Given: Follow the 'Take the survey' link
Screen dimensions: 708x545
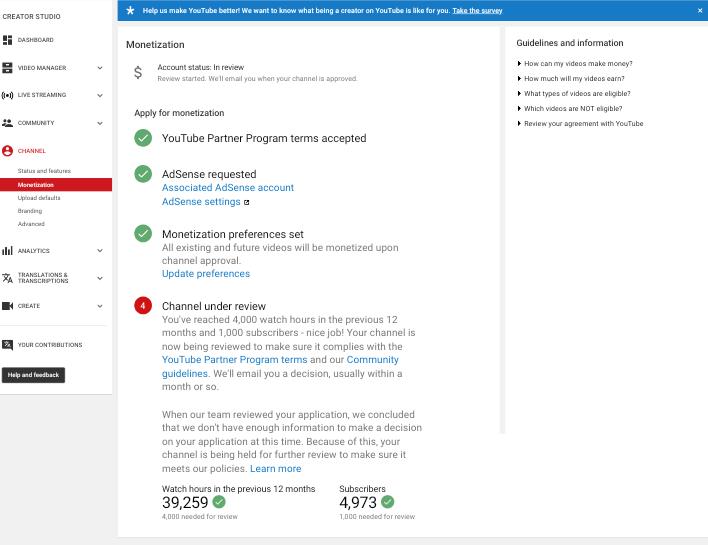Looking at the screenshot, I should click(x=477, y=10).
